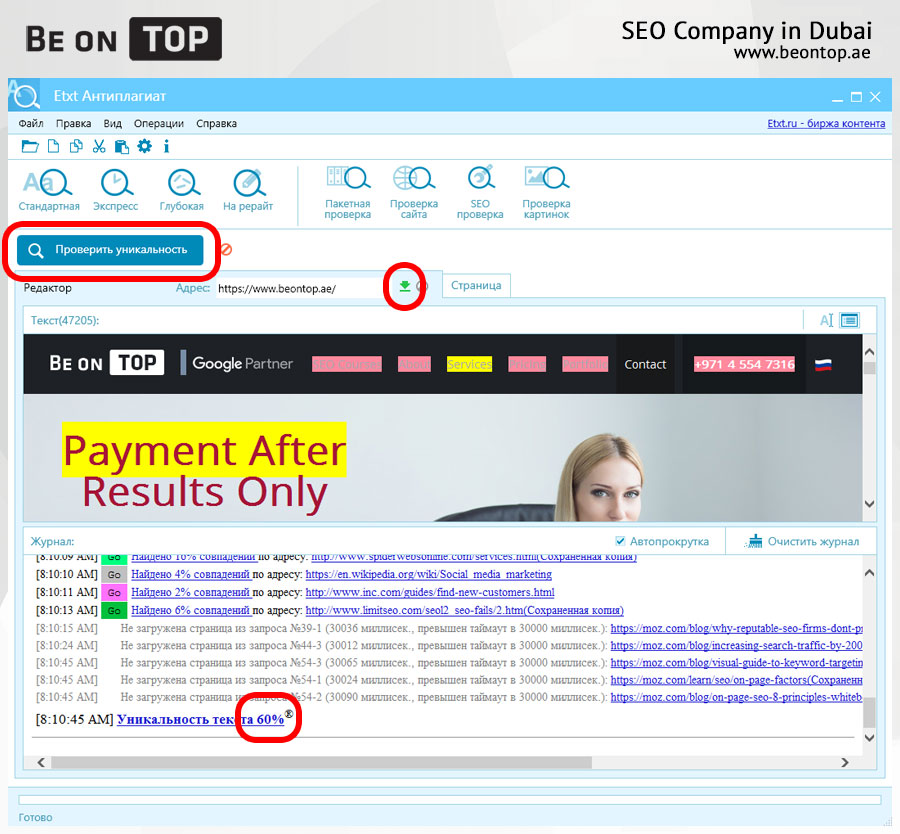Viewport: 900px width, 834px height.
Task: Click the preview pane scroll up arrow
Action: tap(870, 352)
